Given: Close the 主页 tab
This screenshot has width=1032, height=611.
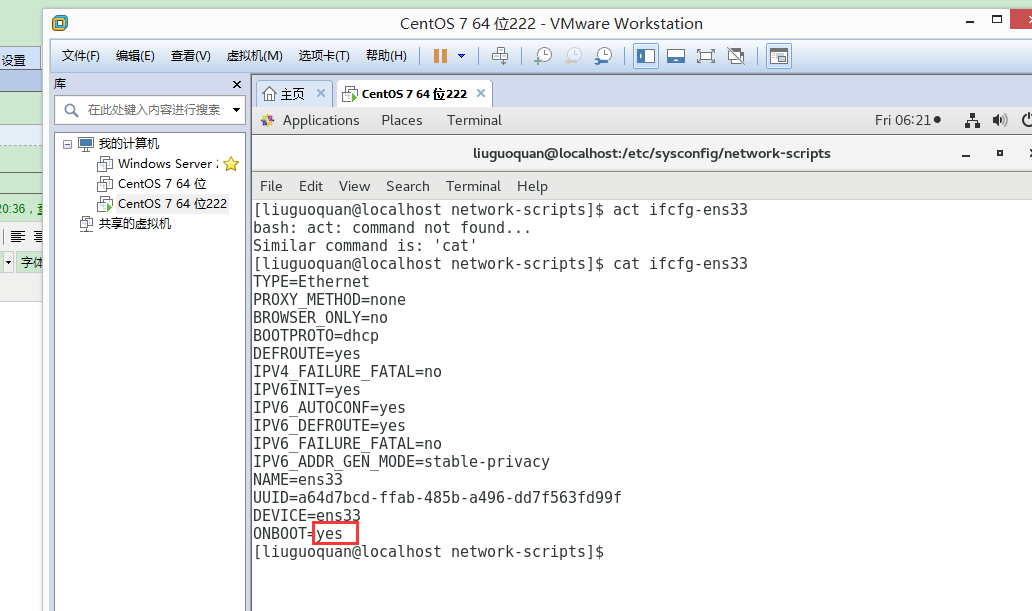Looking at the screenshot, I should [321, 93].
